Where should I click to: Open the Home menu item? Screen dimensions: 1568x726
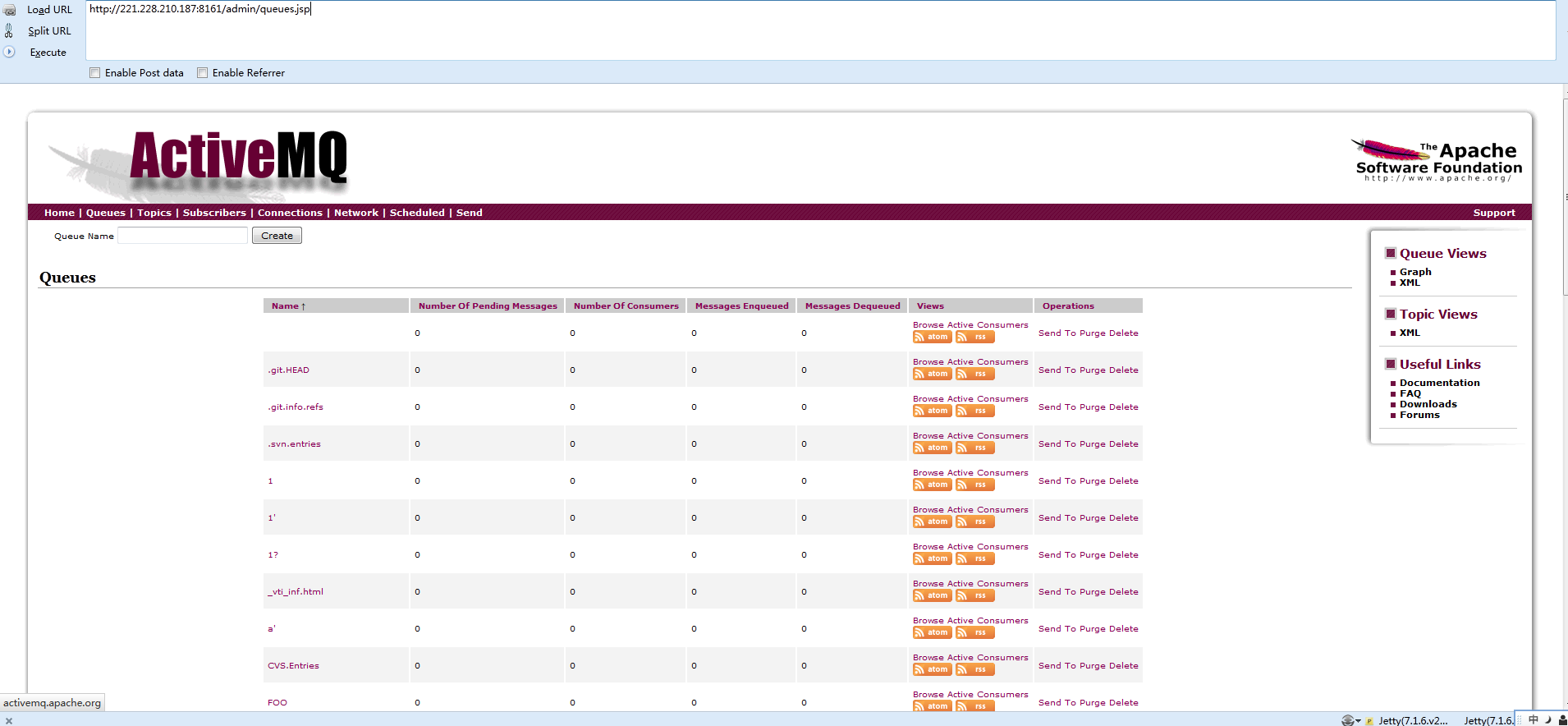(59, 213)
